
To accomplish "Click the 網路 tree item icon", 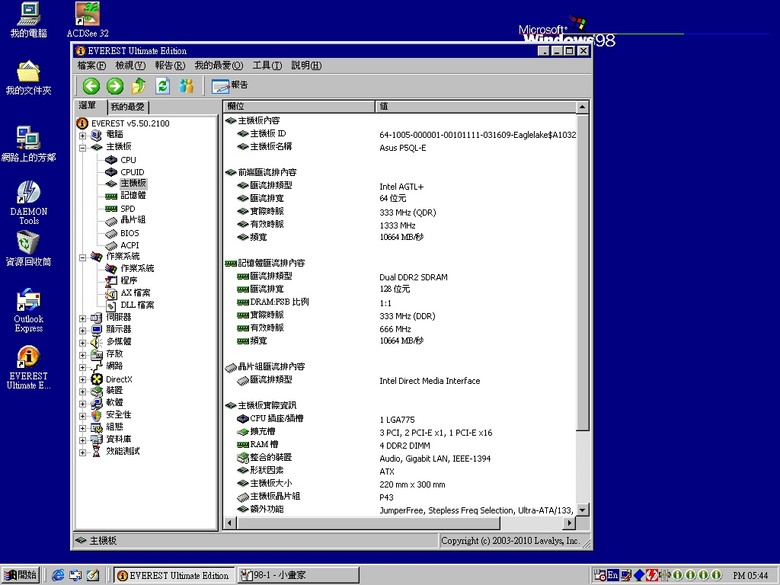I will click(x=97, y=367).
